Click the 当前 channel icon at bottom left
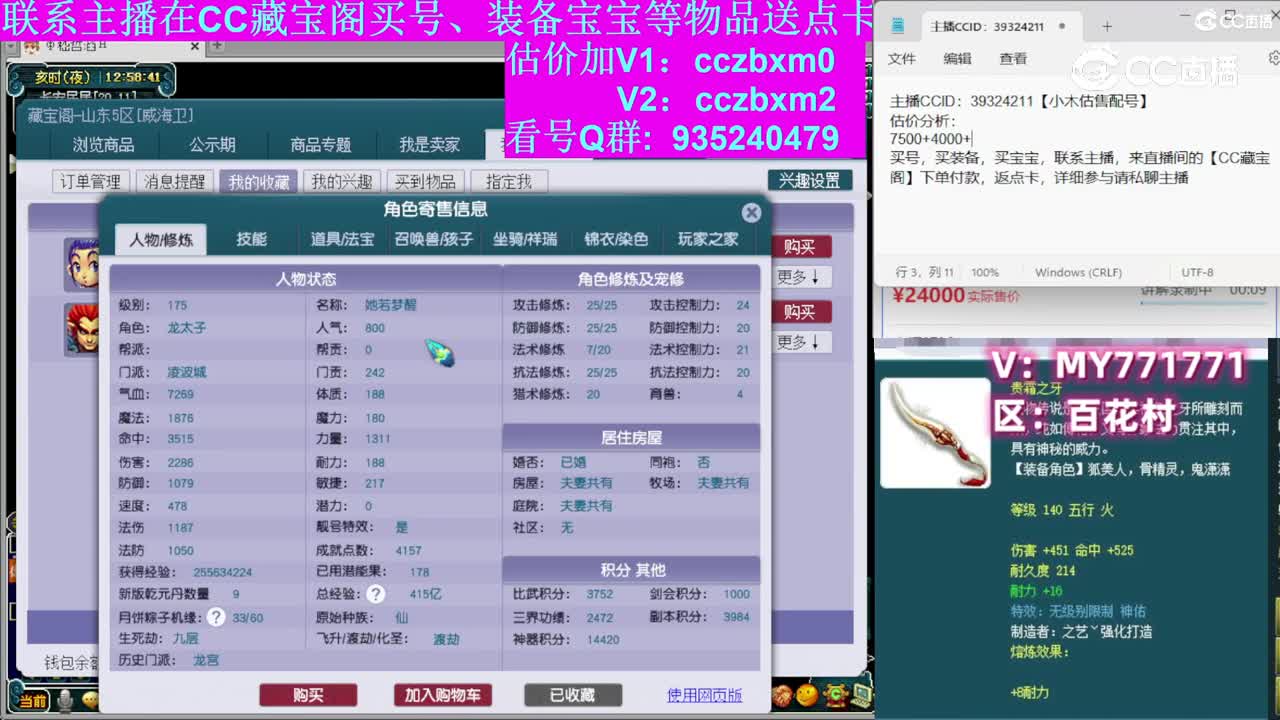This screenshot has width=1280, height=720. coord(32,701)
